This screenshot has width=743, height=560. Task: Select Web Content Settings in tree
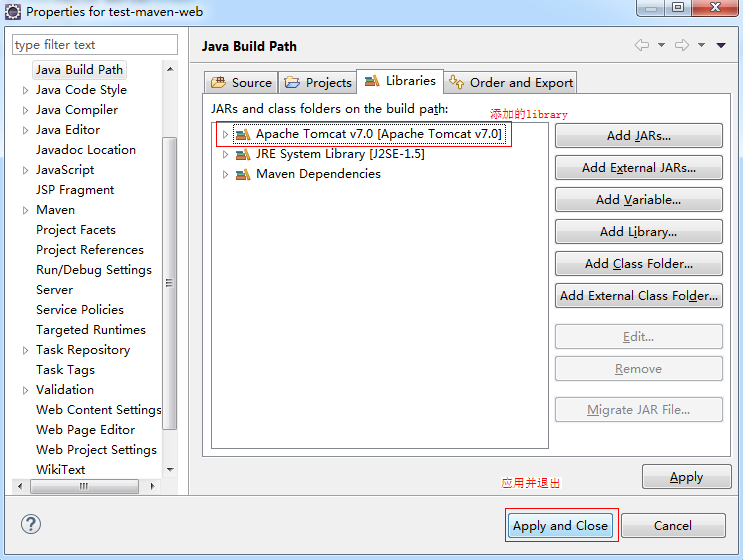click(99, 410)
